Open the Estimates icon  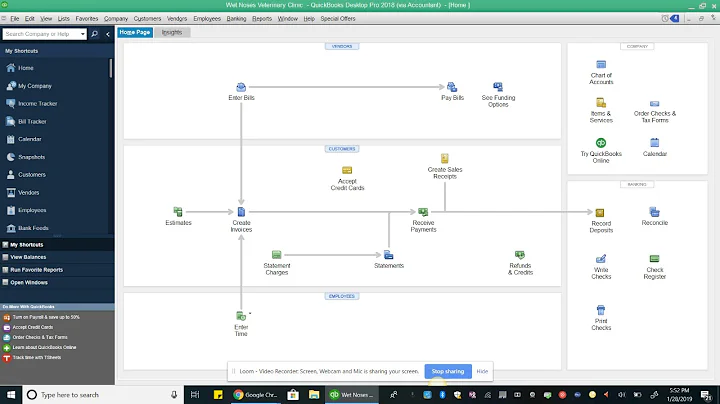(x=178, y=212)
